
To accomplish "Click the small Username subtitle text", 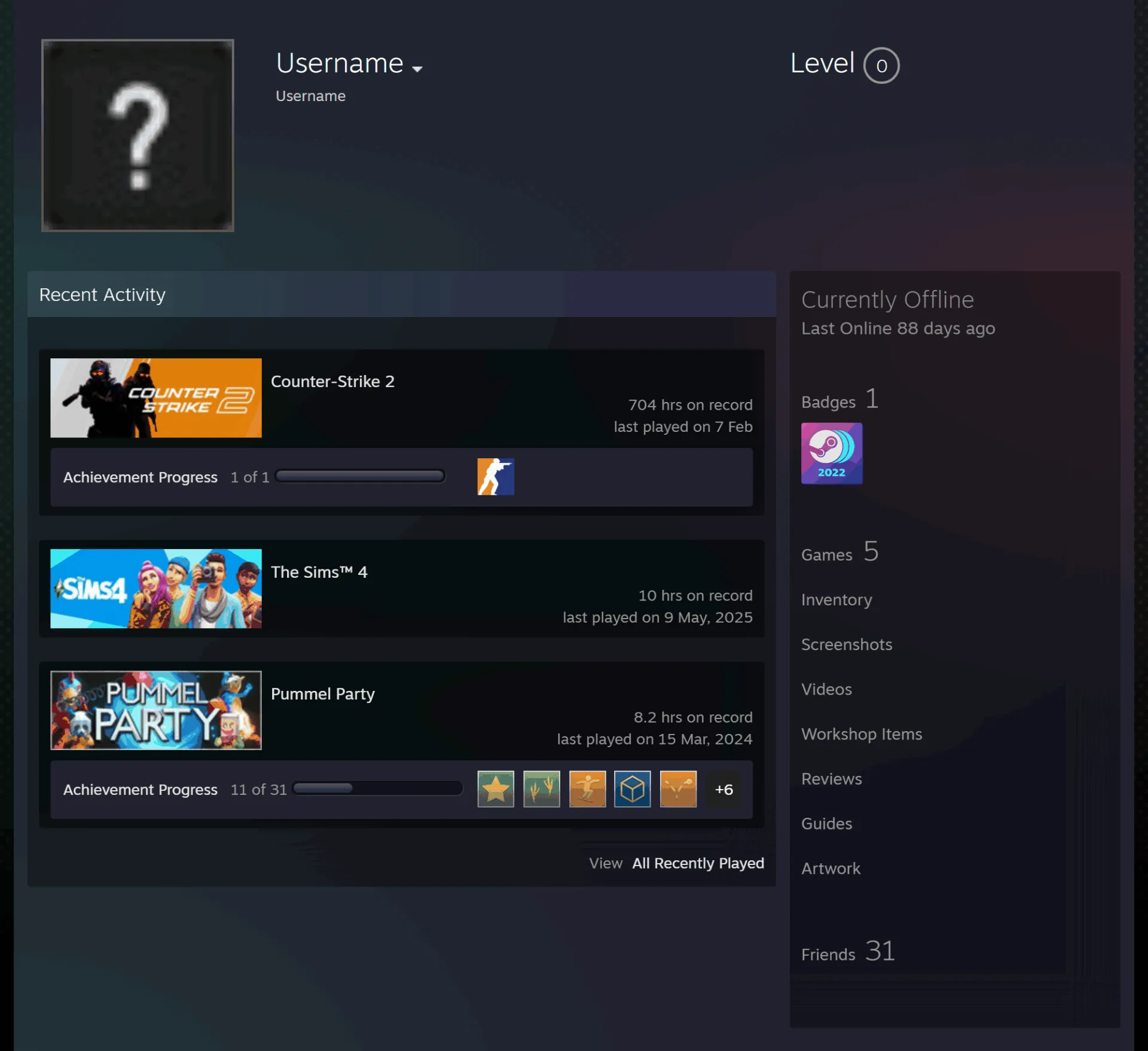I will click(310, 96).
